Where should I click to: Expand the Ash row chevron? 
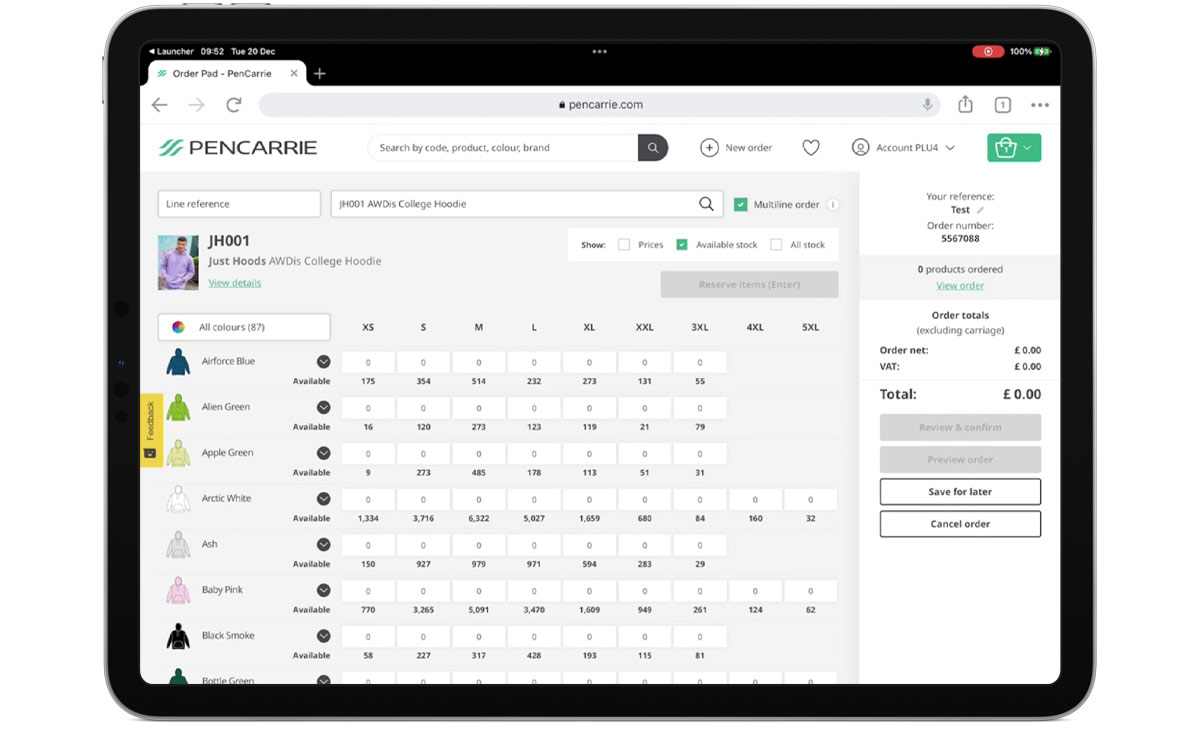pos(324,545)
